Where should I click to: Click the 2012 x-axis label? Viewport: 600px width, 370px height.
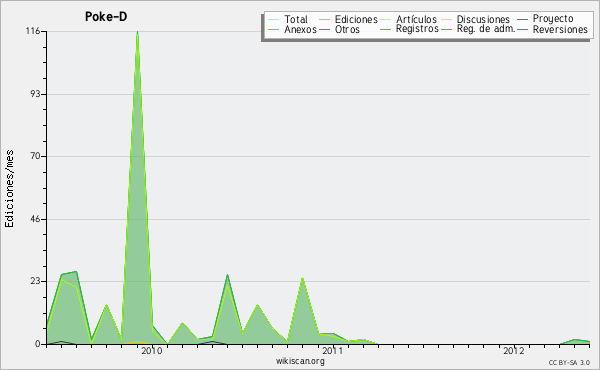[514, 350]
